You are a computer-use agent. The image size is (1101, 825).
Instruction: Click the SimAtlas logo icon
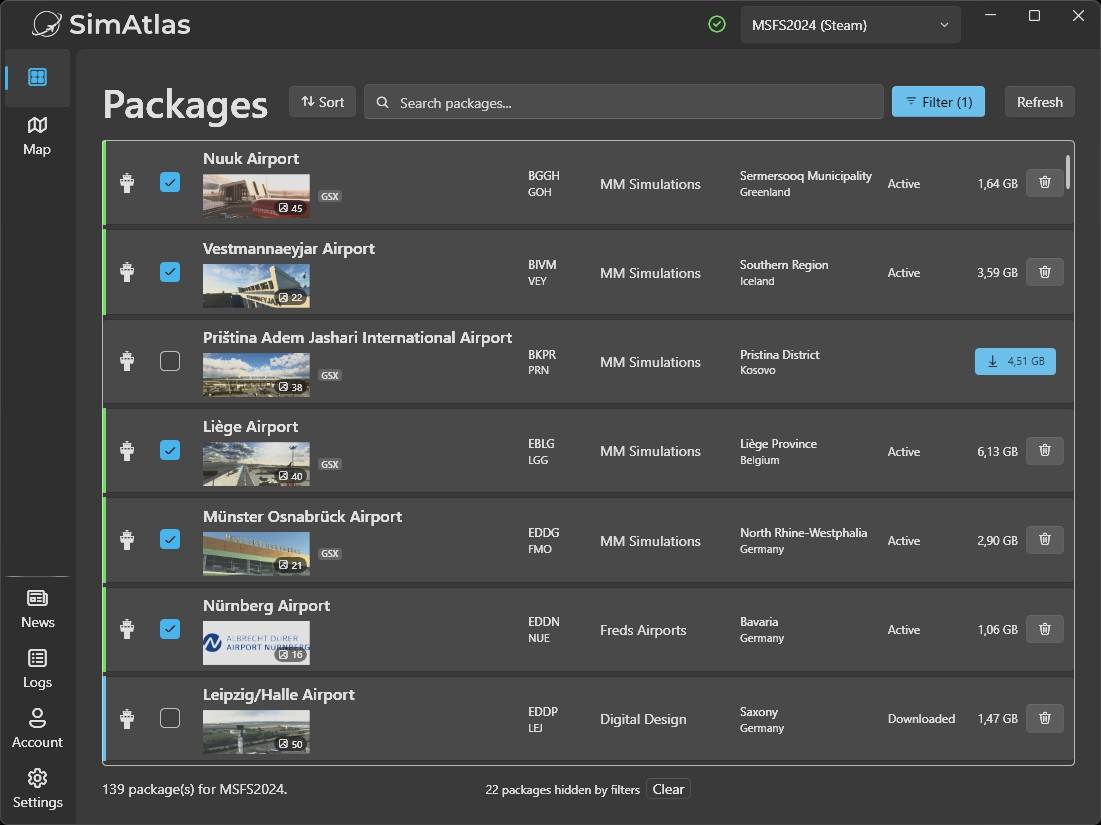[47, 25]
